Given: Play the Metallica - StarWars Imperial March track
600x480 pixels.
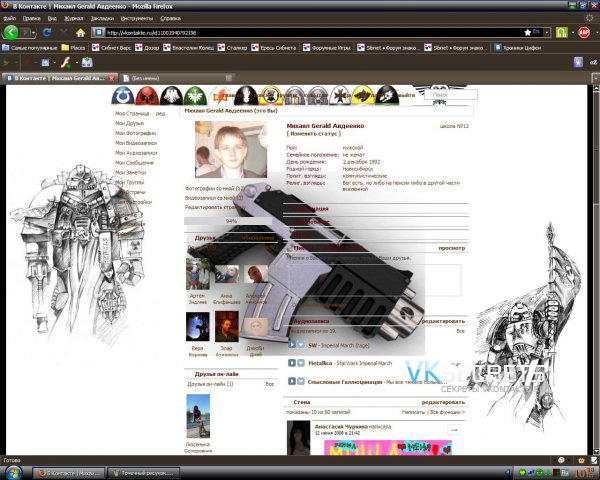Looking at the screenshot, I should tap(292, 362).
